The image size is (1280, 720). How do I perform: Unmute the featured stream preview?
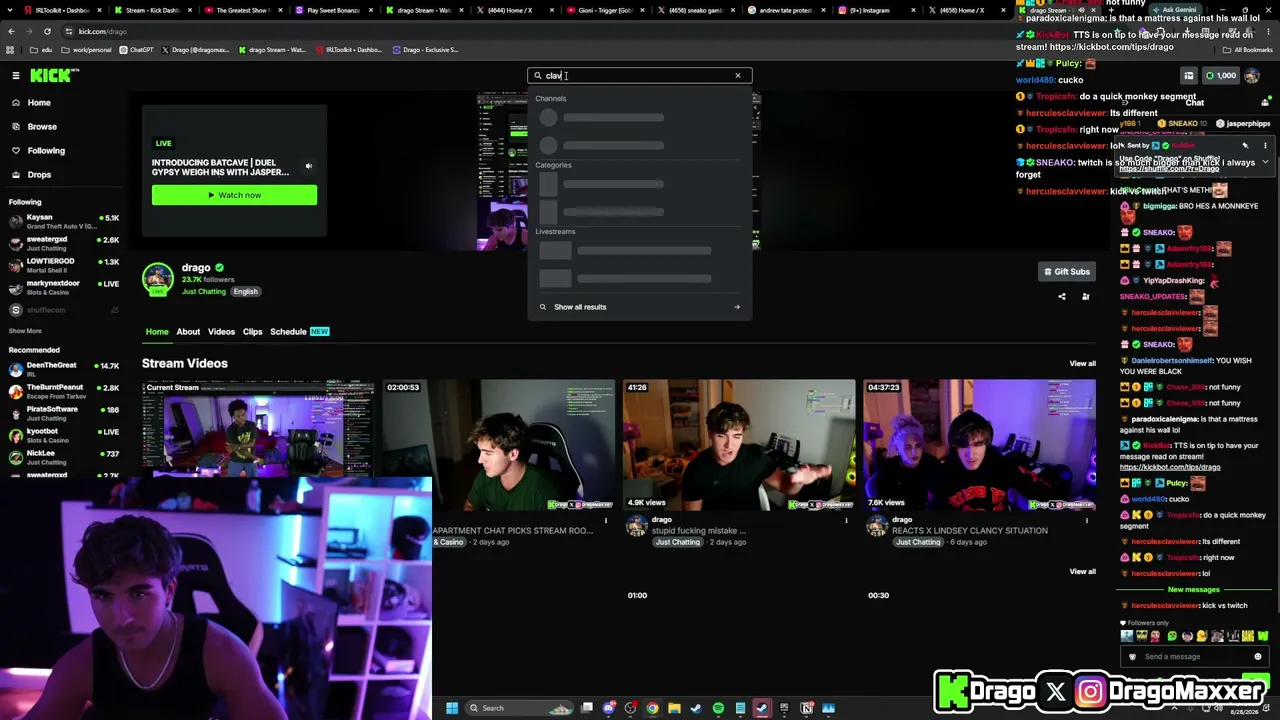[309, 166]
